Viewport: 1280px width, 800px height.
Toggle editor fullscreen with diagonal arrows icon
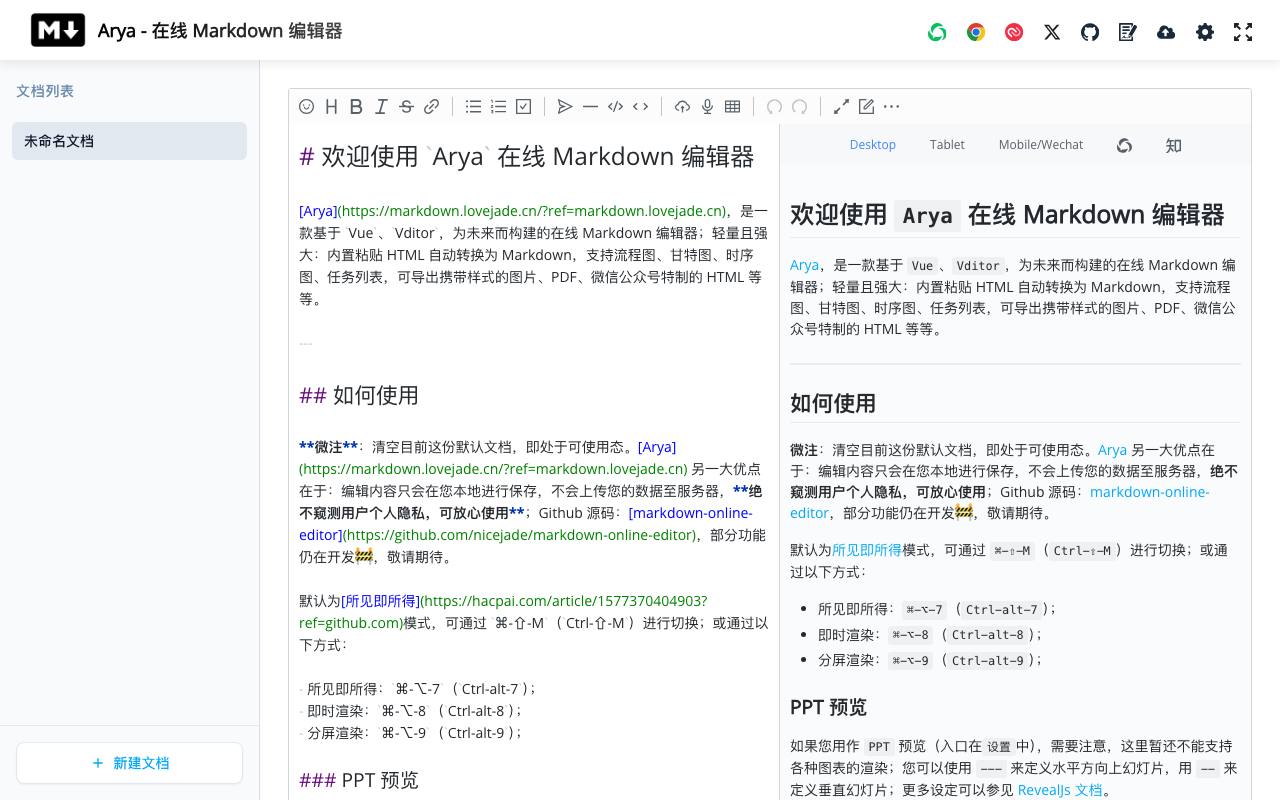point(841,106)
